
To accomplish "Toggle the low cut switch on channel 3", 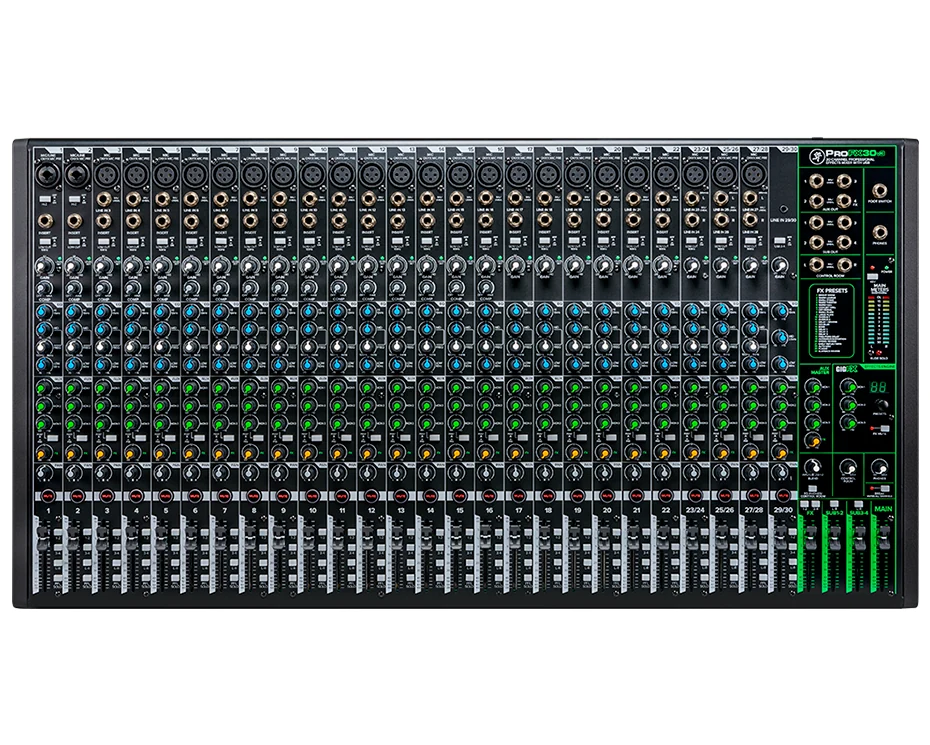I will 104,241.
